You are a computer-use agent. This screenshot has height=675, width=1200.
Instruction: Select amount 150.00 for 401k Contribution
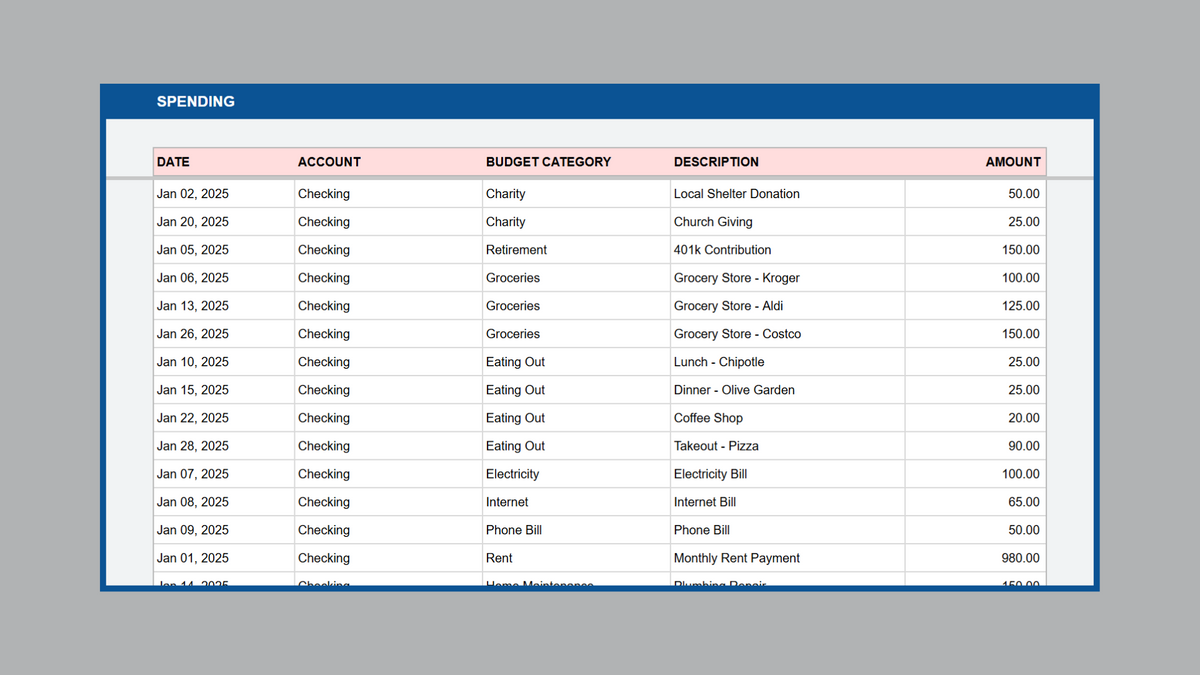975,250
